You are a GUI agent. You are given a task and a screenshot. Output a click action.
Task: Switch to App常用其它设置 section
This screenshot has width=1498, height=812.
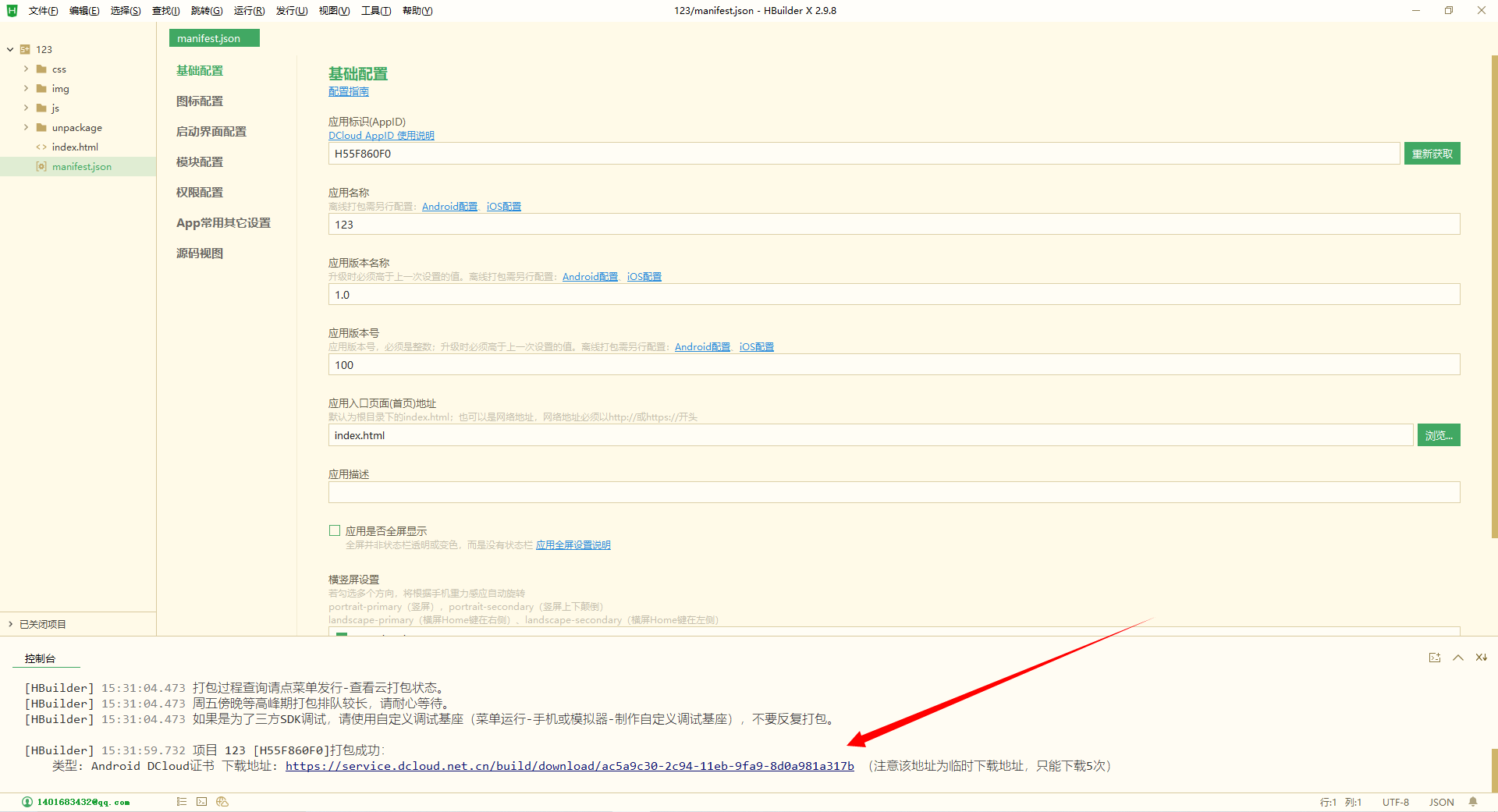(x=223, y=223)
